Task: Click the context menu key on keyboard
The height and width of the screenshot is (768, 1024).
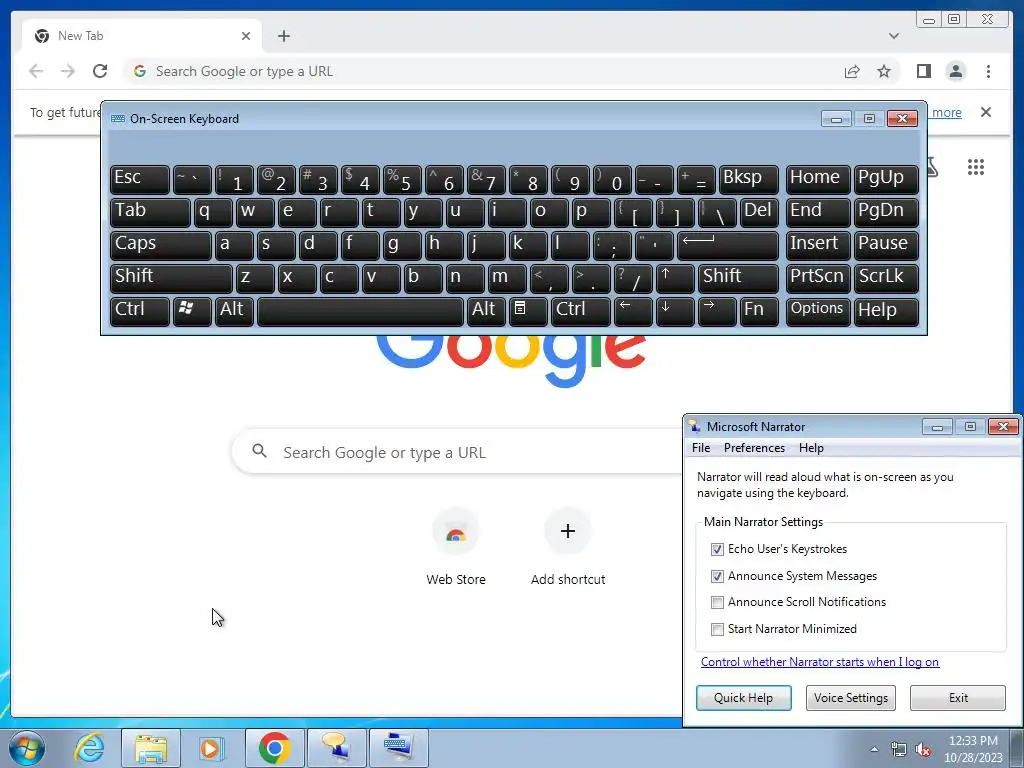Action: coord(528,311)
